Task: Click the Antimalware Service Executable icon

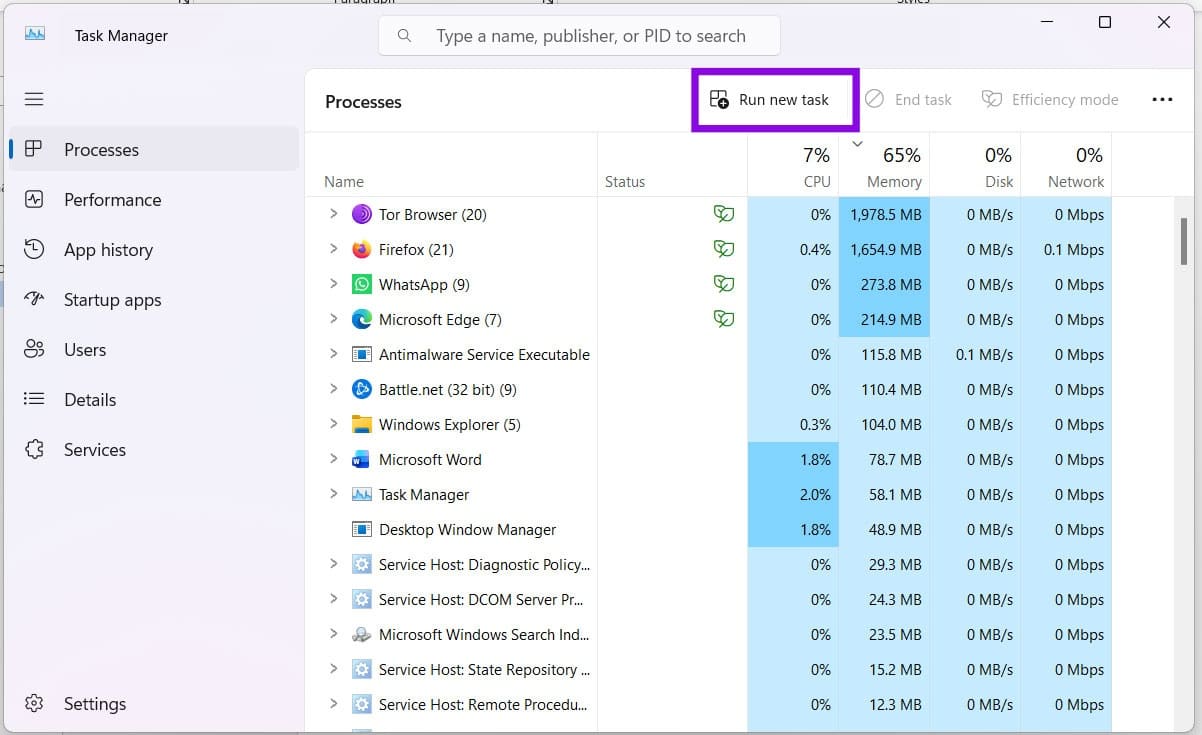Action: [362, 354]
